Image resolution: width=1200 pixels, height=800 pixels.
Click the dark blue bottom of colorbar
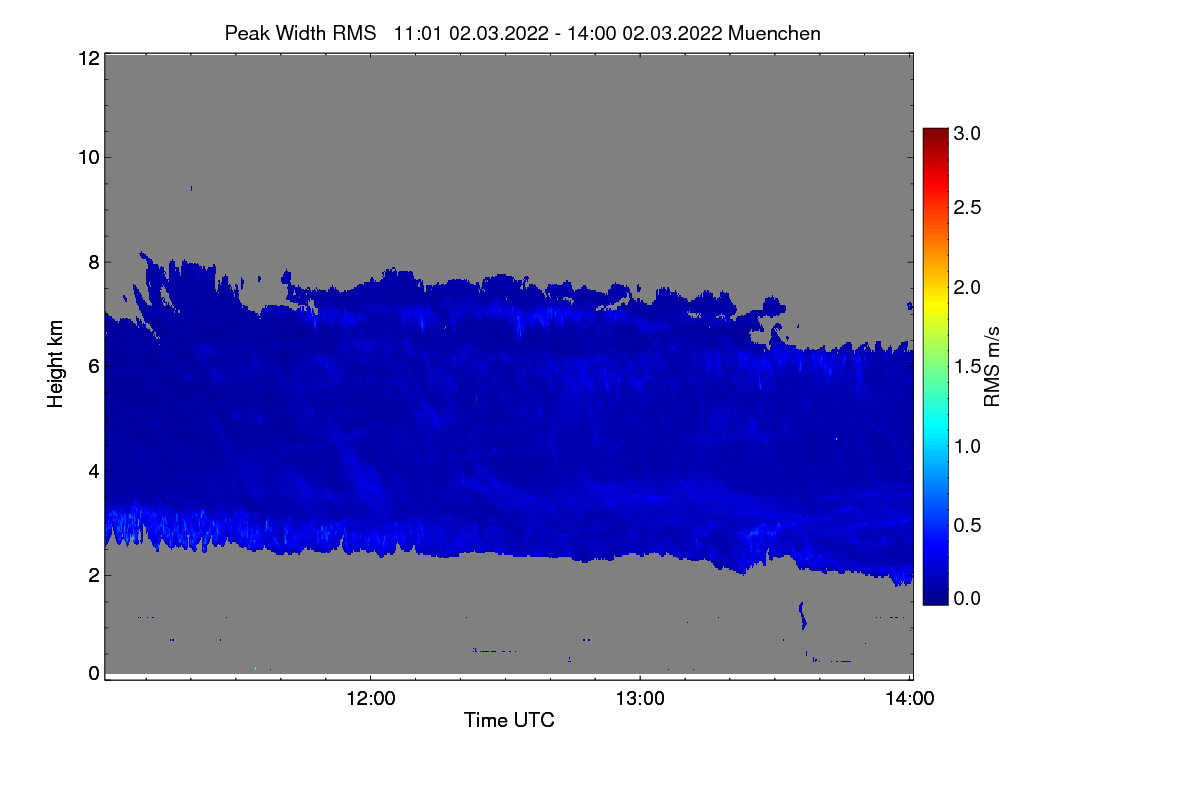[x=935, y=599]
